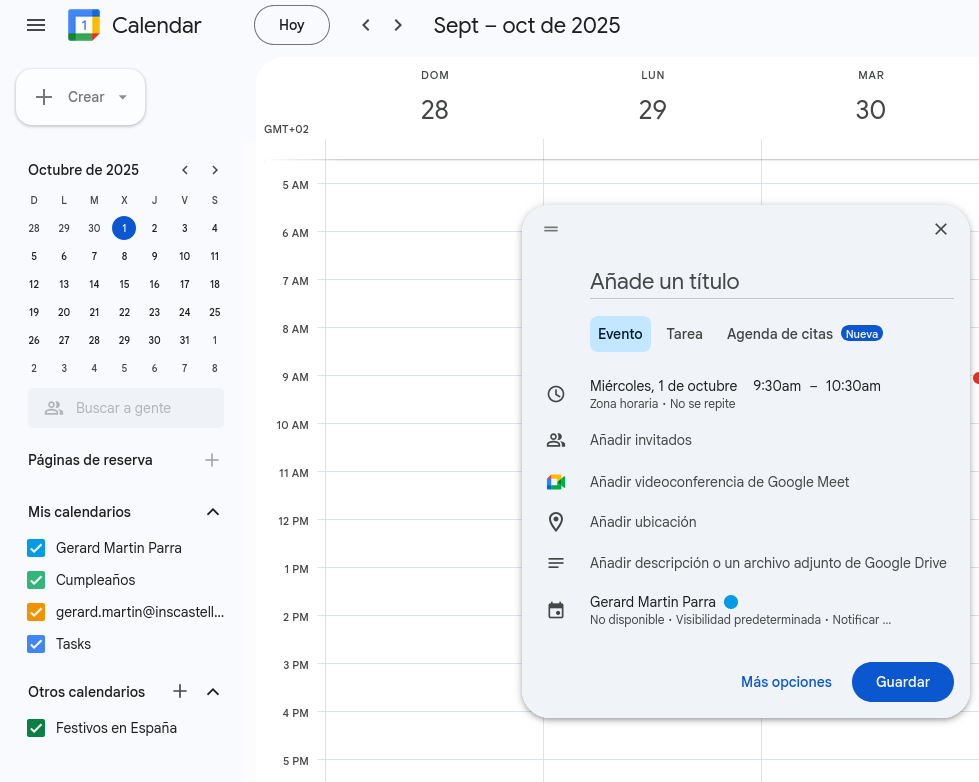Screen dimensions: 979x782
Task: Click Guardar button
Action: coord(902,682)
